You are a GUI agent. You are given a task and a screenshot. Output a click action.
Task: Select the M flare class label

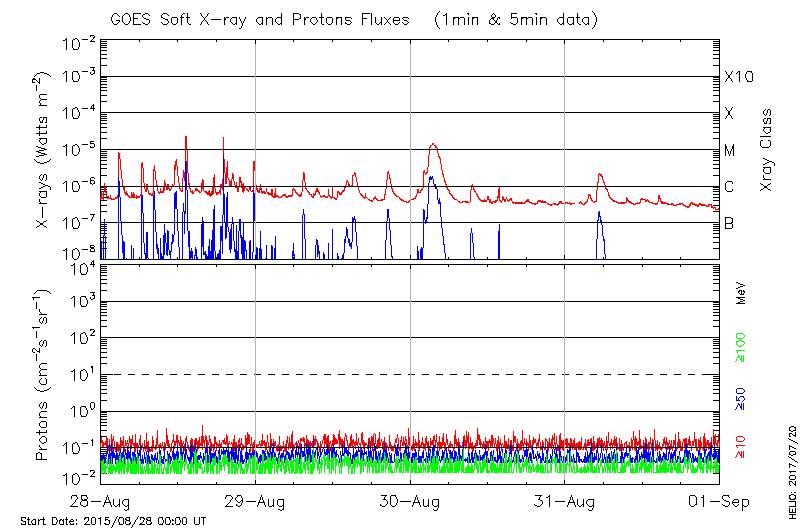tap(730, 151)
